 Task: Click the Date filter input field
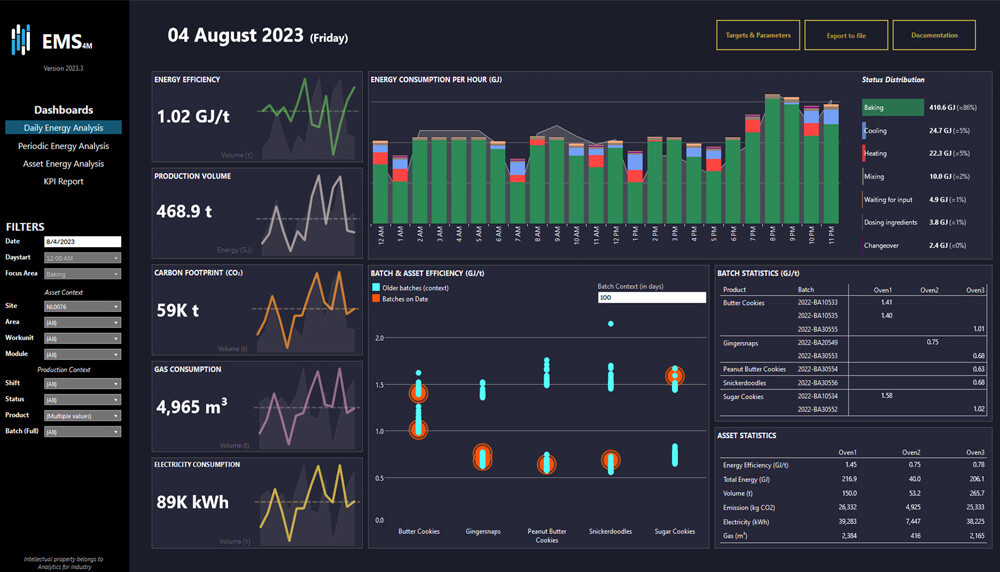tap(82, 242)
